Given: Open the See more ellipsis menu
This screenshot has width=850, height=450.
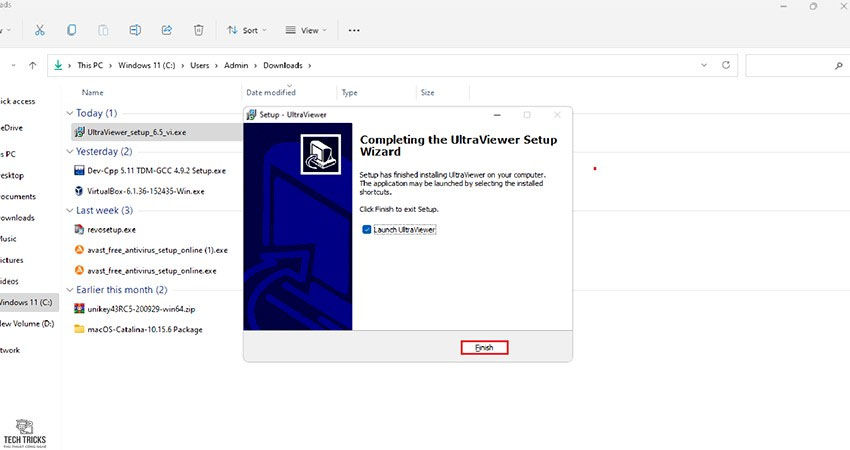Looking at the screenshot, I should tap(354, 30).
